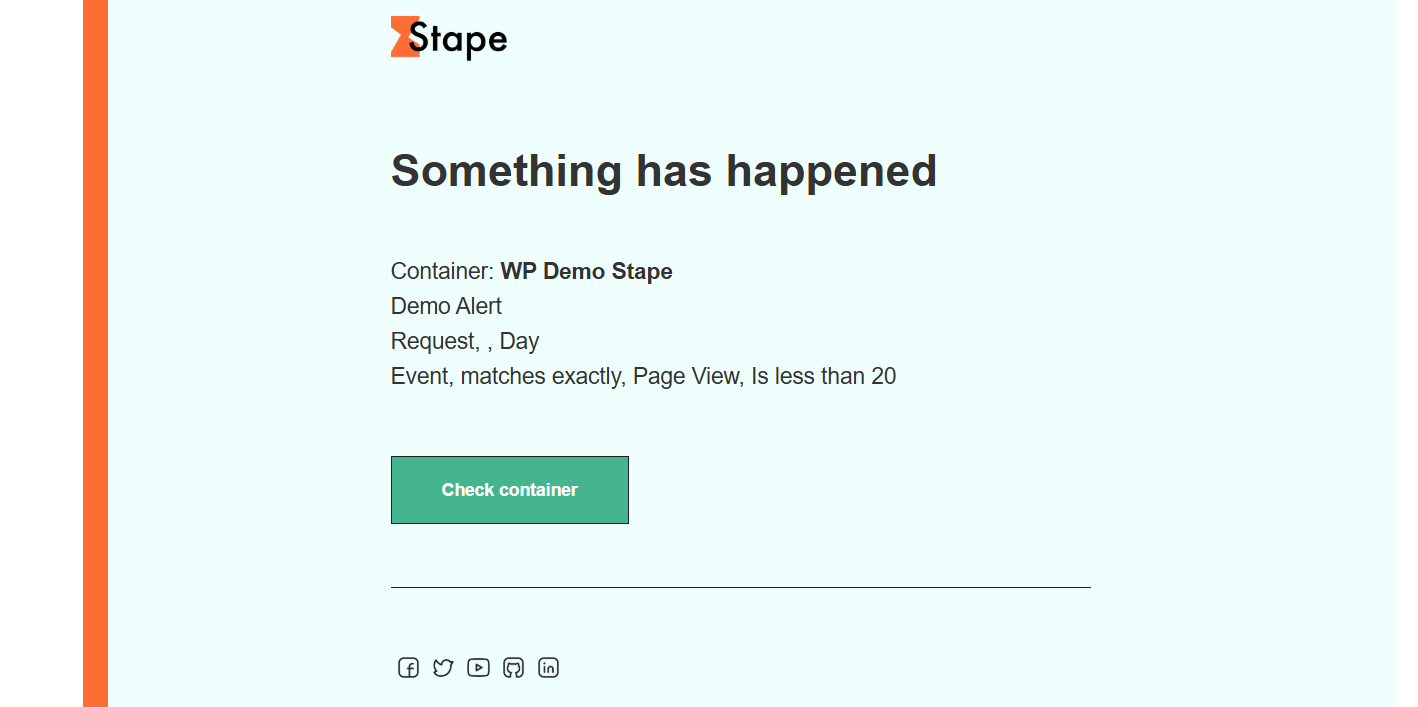Image resolution: width=1418 pixels, height=707 pixels.
Task: Click the "Something has happened" heading
Action: pyautogui.click(x=664, y=171)
